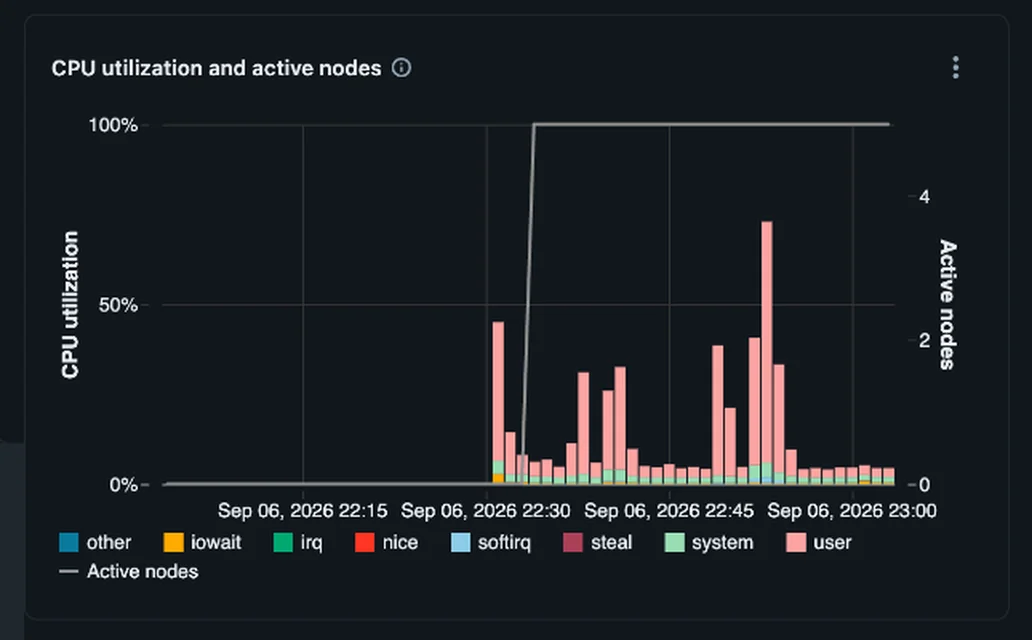Click the 'CPU utilization and active nodes' title
This screenshot has height=640, width=1032.
coord(217,68)
